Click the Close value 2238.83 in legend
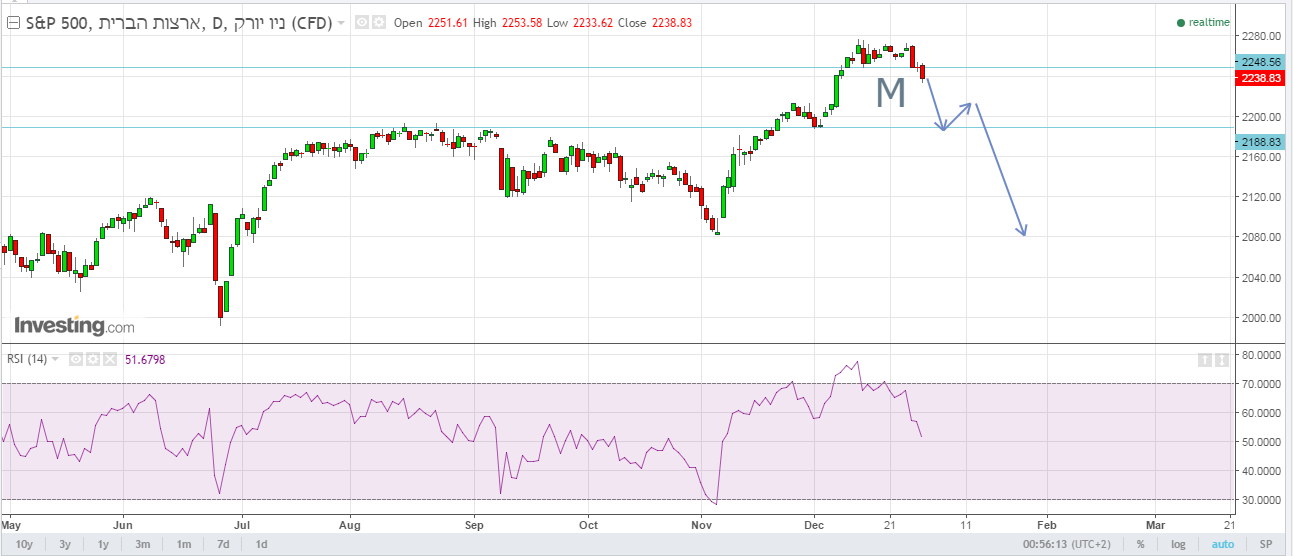Image resolution: width=1293 pixels, height=556 pixels. coord(672,23)
